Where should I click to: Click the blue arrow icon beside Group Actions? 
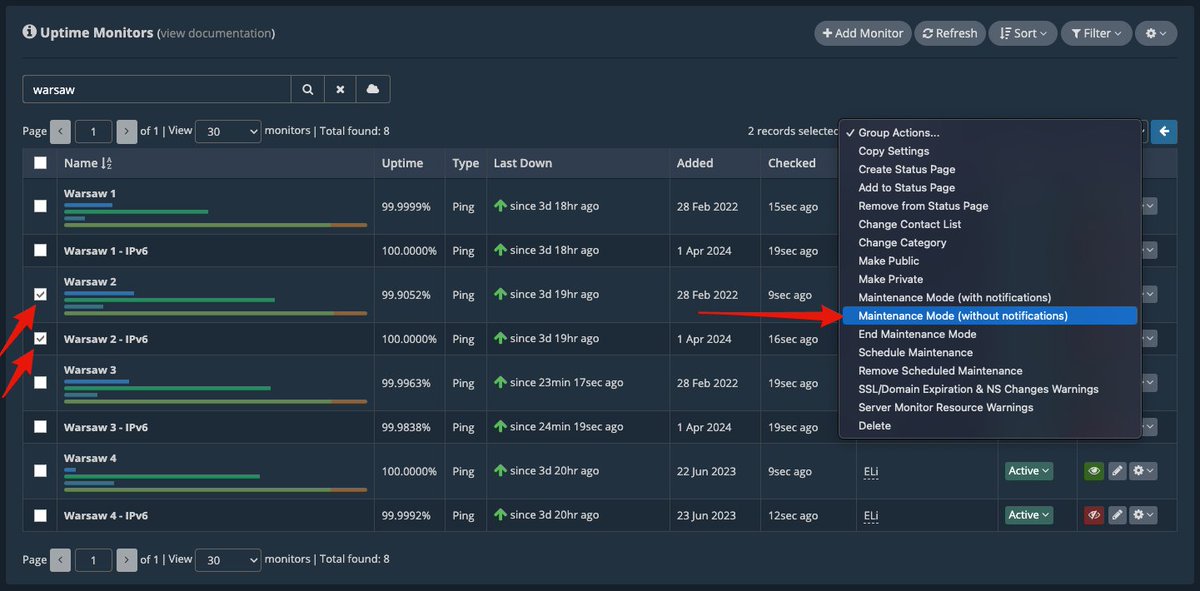click(1163, 131)
